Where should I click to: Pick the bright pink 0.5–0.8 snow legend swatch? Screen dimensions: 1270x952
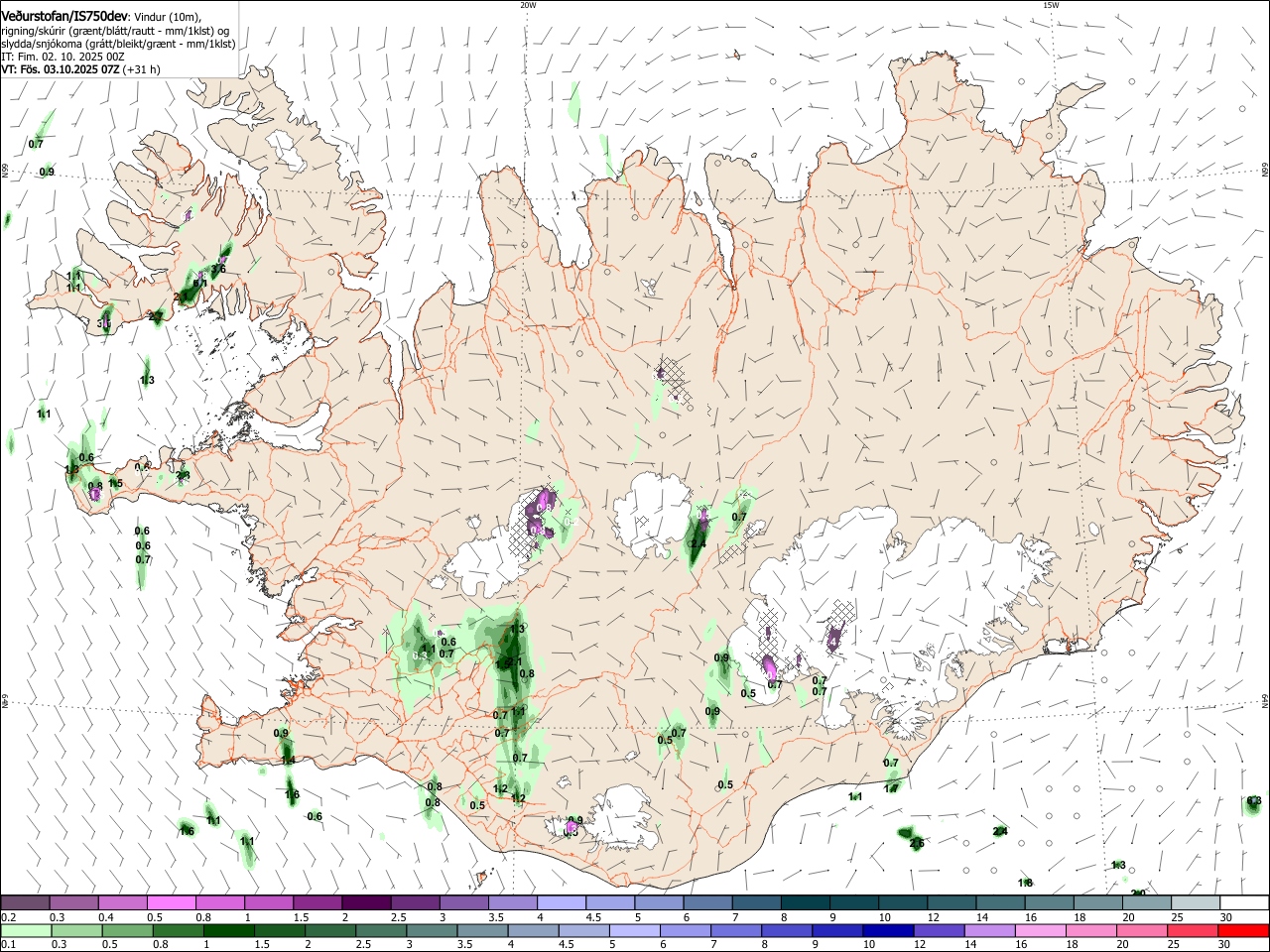click(172, 902)
